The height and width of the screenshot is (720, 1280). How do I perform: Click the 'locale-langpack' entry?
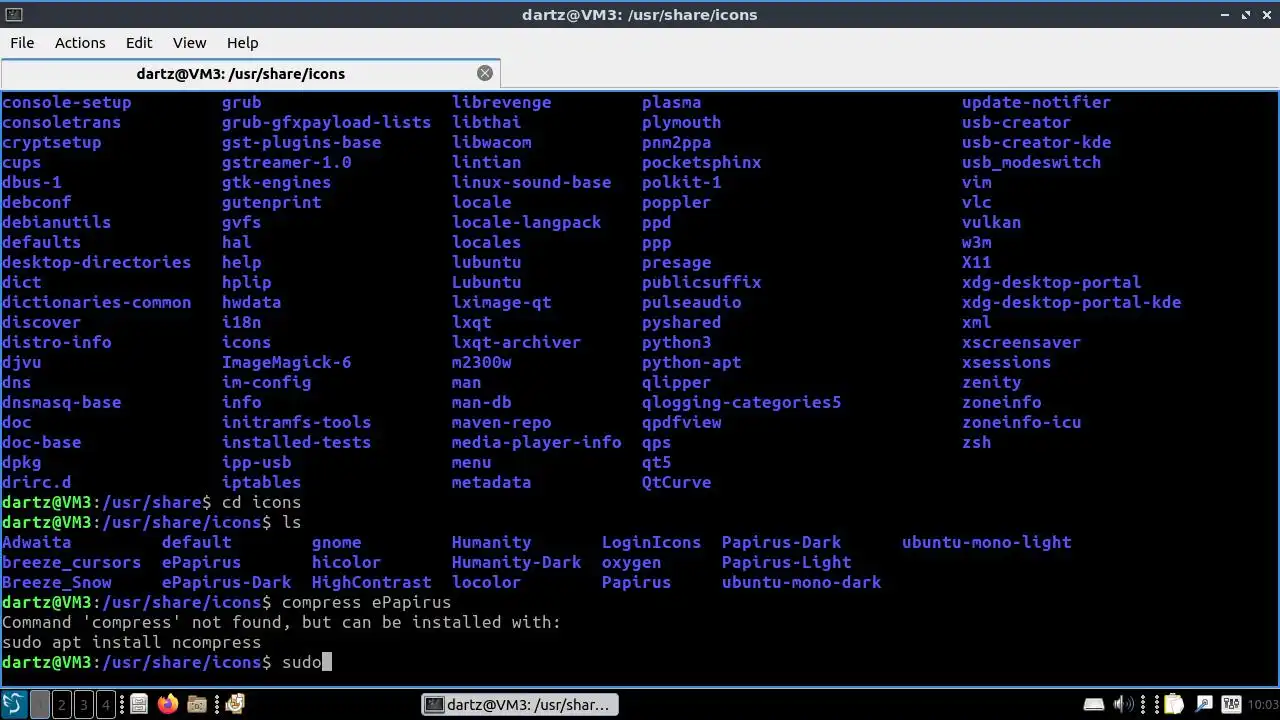(x=527, y=222)
